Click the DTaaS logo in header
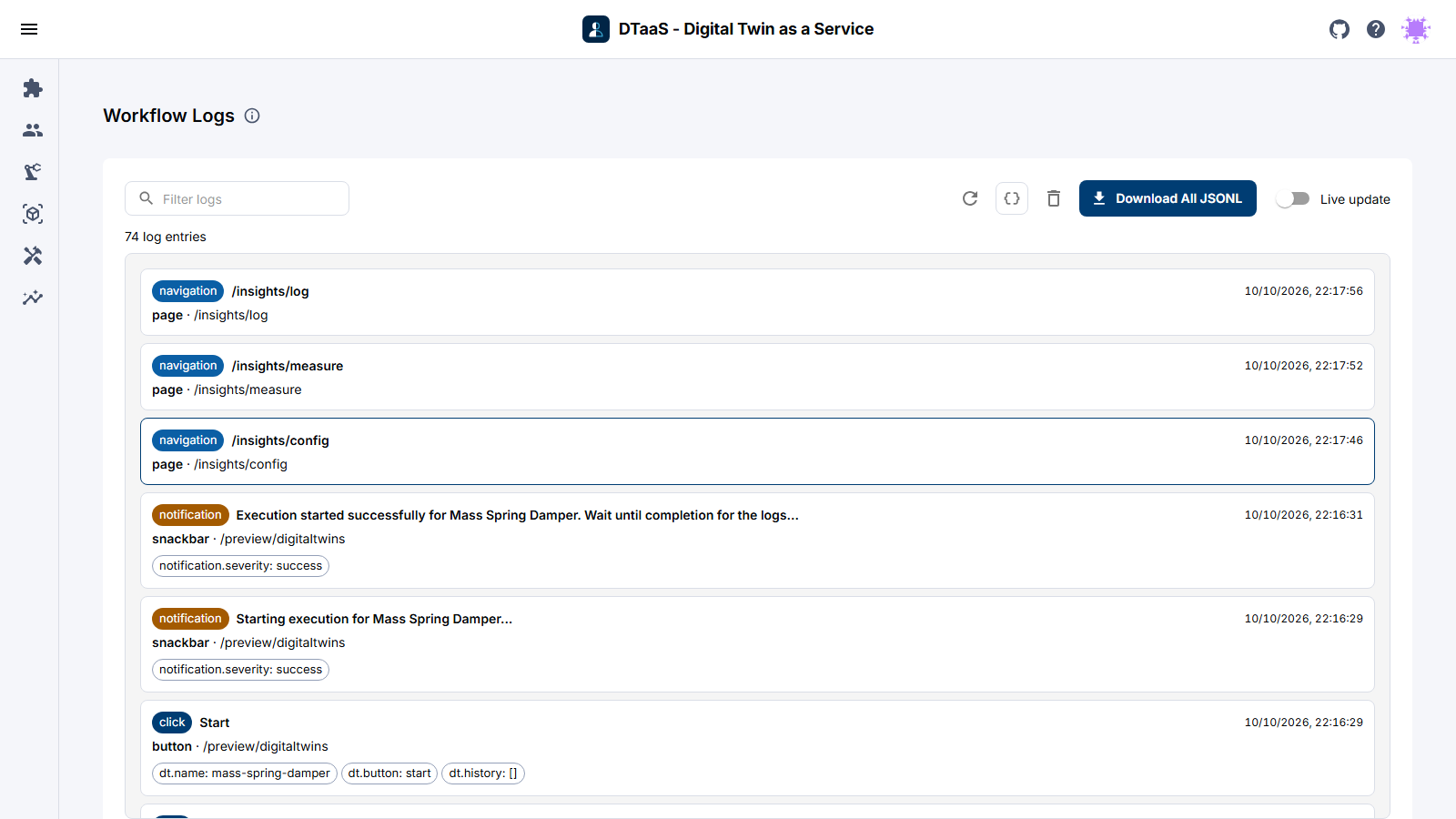 click(x=596, y=29)
